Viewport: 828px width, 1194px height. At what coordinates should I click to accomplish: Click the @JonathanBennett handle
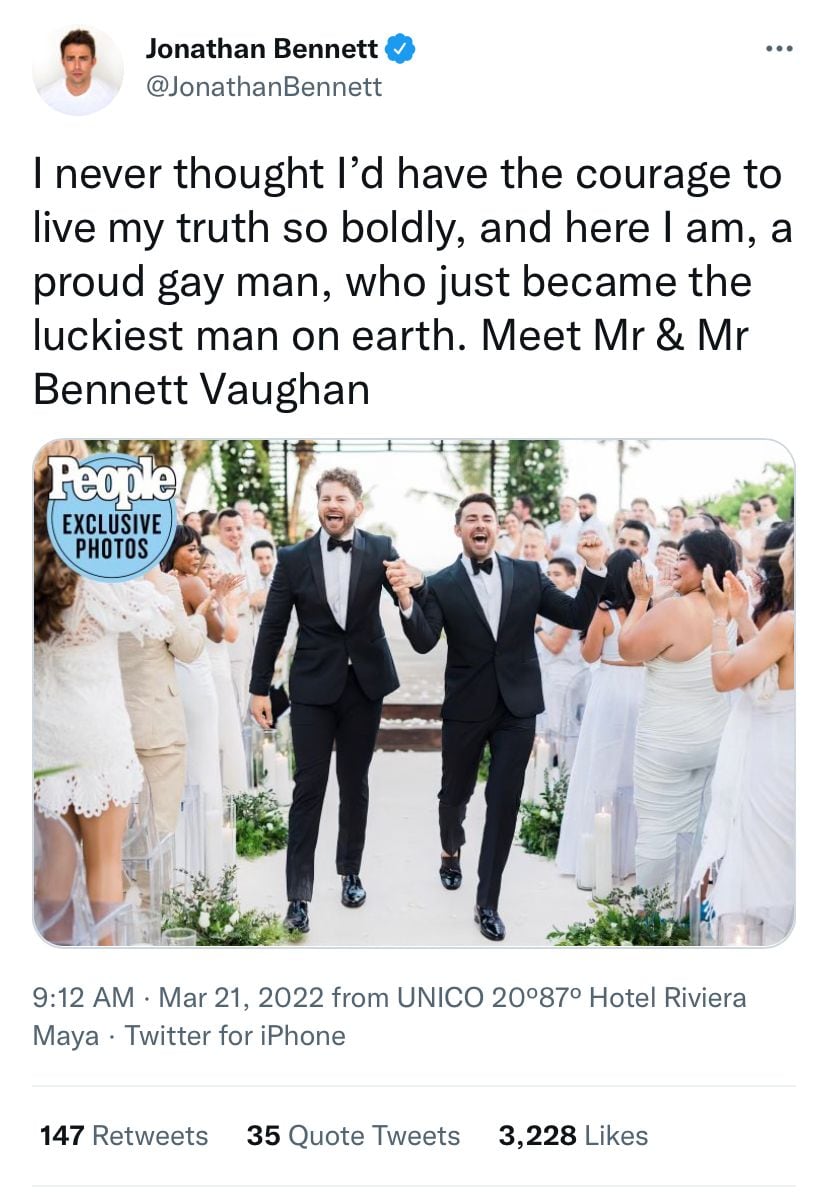(264, 87)
